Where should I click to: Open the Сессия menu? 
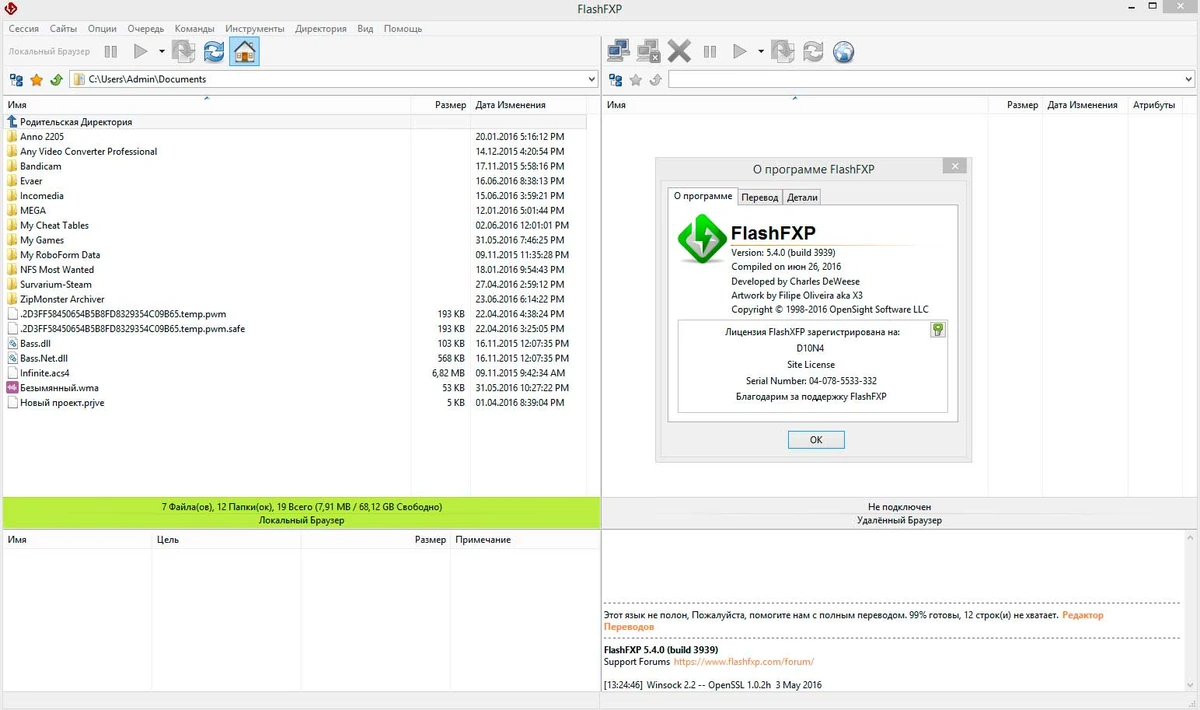24,28
